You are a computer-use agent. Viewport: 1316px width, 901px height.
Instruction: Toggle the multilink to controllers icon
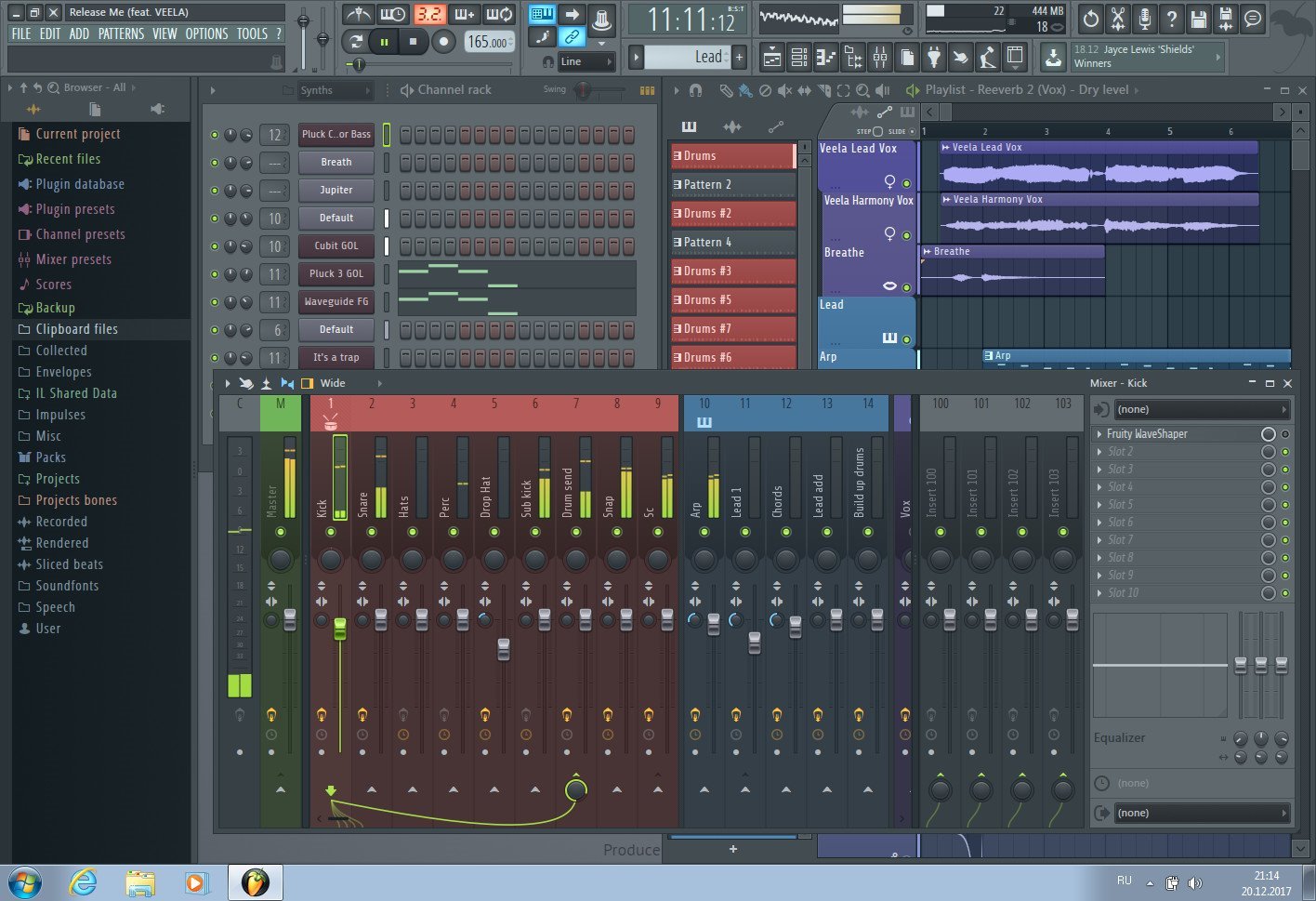(572, 38)
